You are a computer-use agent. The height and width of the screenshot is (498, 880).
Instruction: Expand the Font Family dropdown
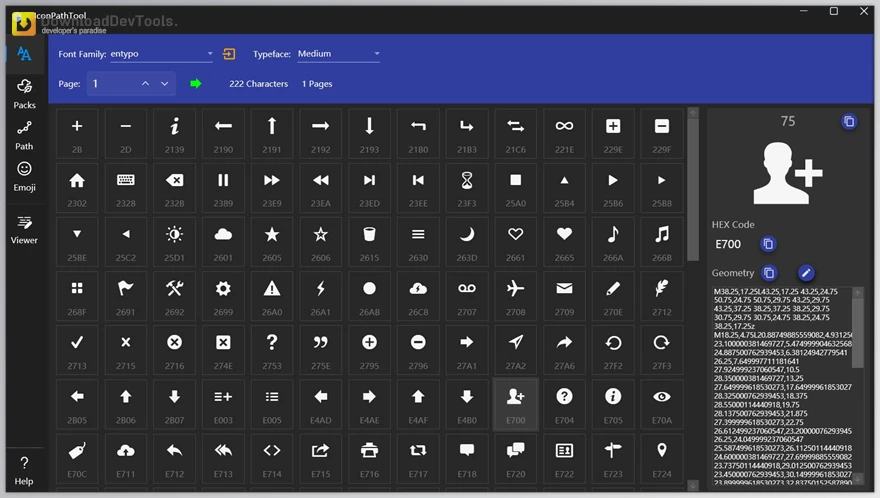210,54
